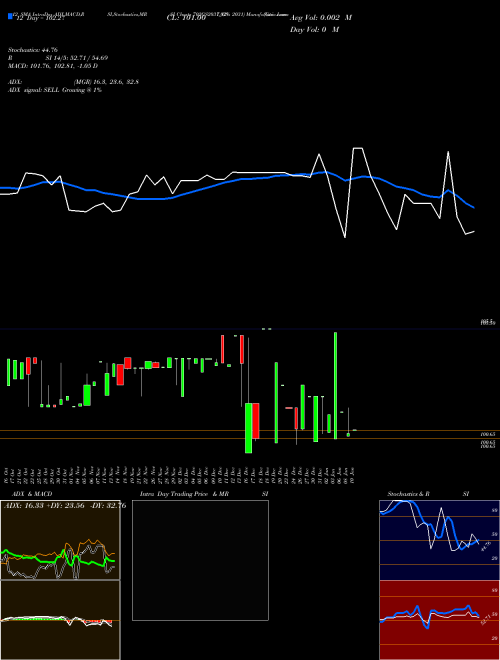The image size is (500, 660).
Task: Click the '(MGR) 16.3, 23.6, 32.8' ADX values
Action: (106, 82)
